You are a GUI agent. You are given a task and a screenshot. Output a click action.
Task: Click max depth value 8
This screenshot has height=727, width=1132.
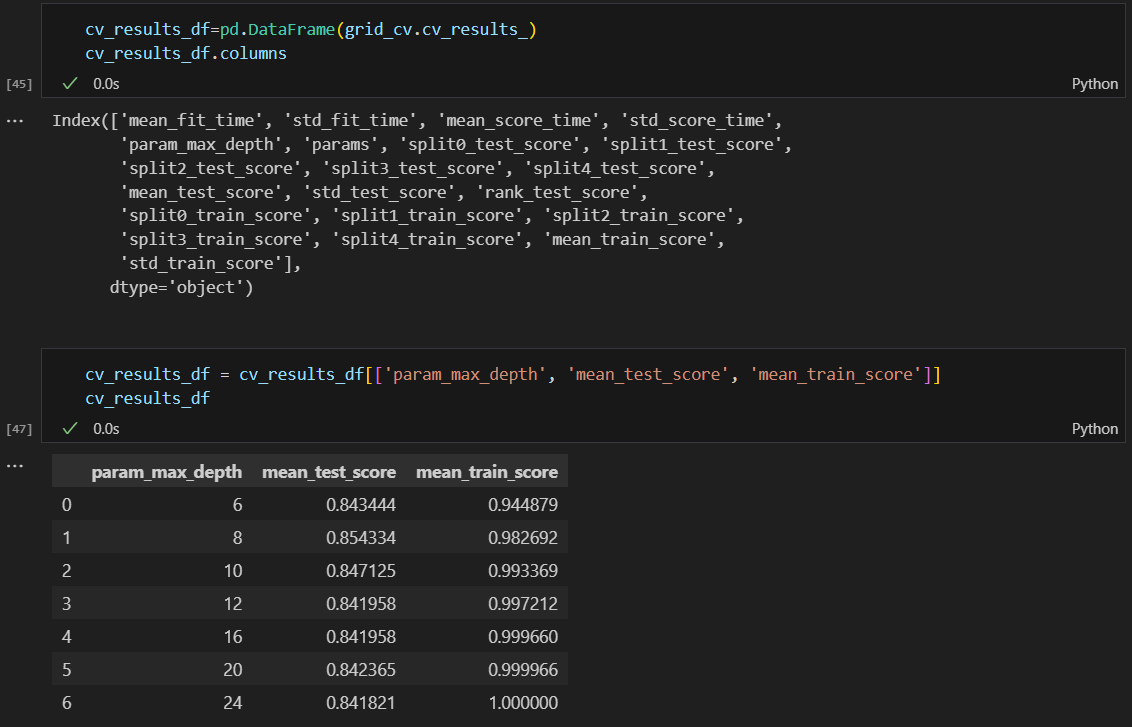[238, 538]
